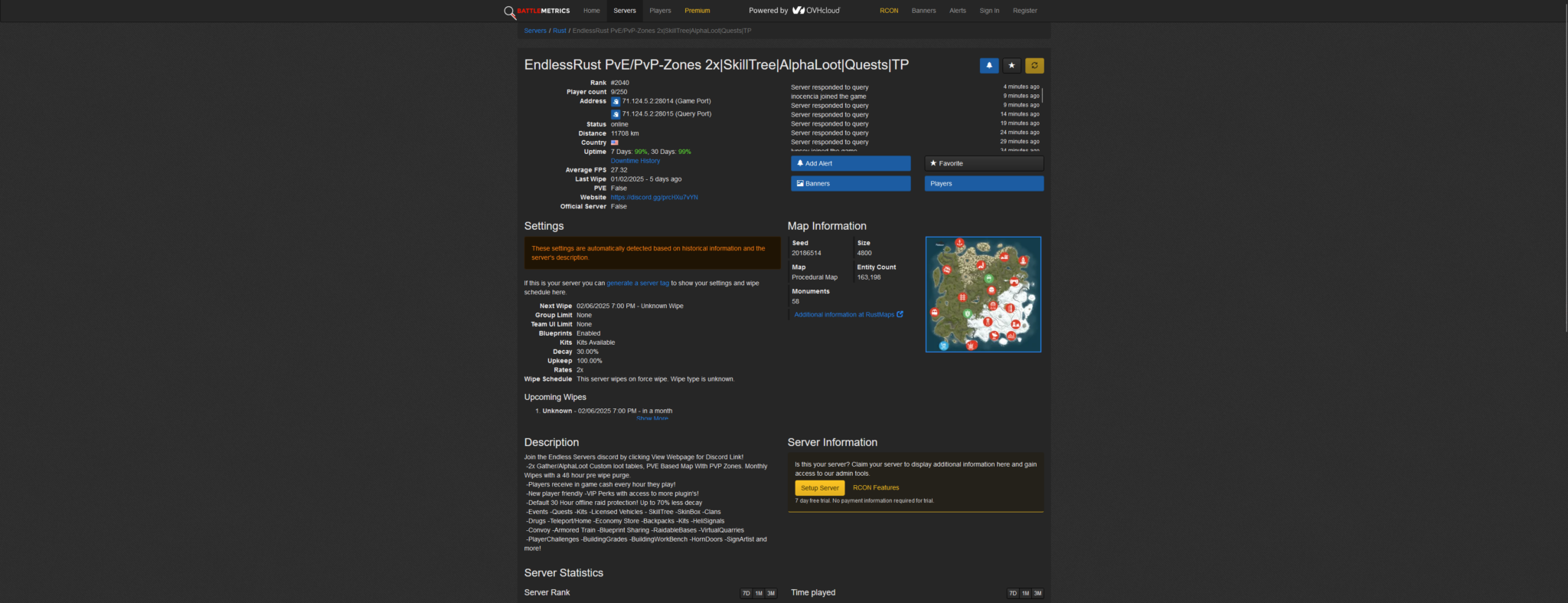
Task: Click the Rust breadcrumb link
Action: click(560, 31)
